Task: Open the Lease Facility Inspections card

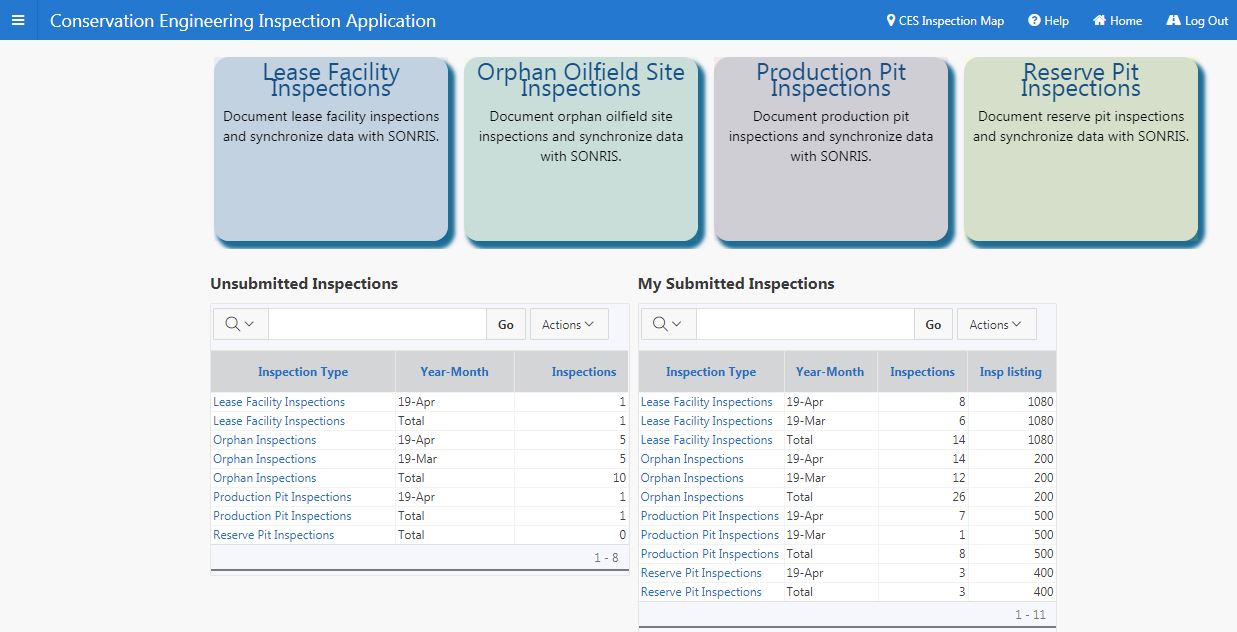Action: coord(331,150)
